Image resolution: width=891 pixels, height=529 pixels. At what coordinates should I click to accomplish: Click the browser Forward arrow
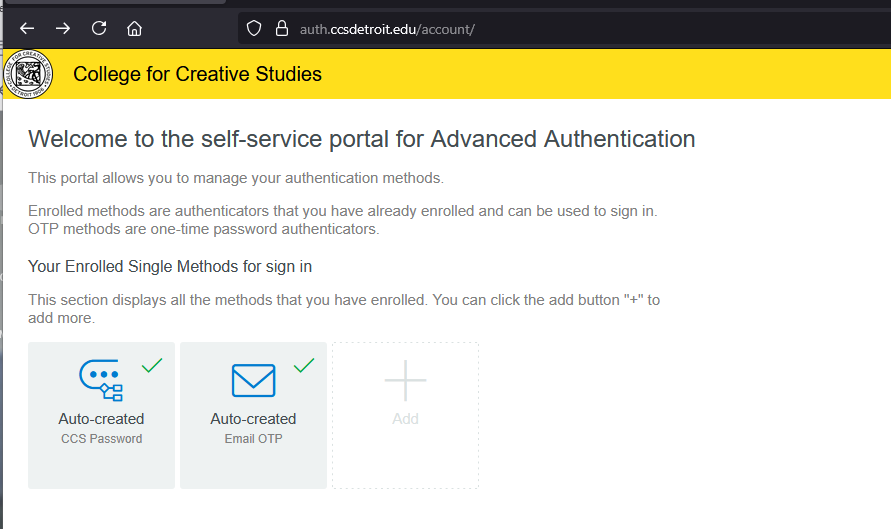[x=63, y=28]
